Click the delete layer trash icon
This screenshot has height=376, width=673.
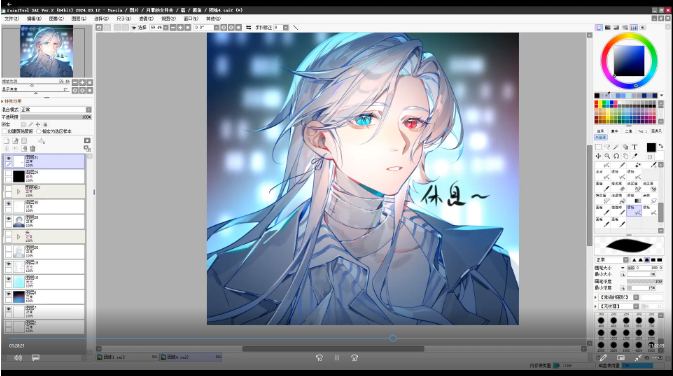coord(33,149)
